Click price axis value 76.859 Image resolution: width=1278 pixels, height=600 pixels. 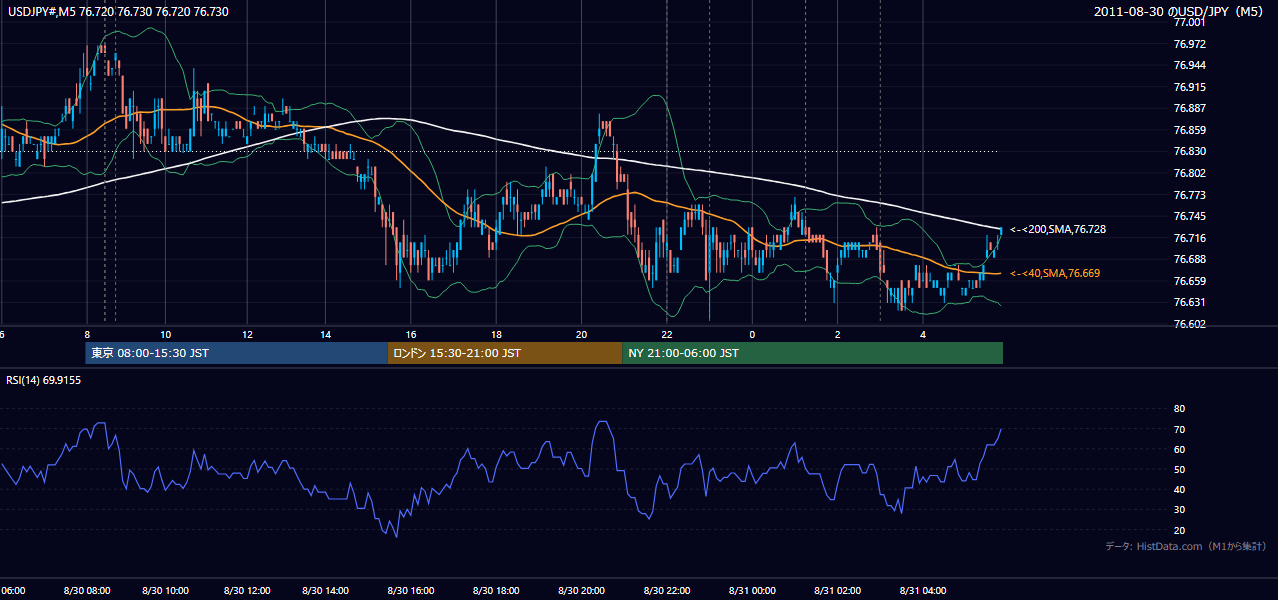[x=1190, y=130]
